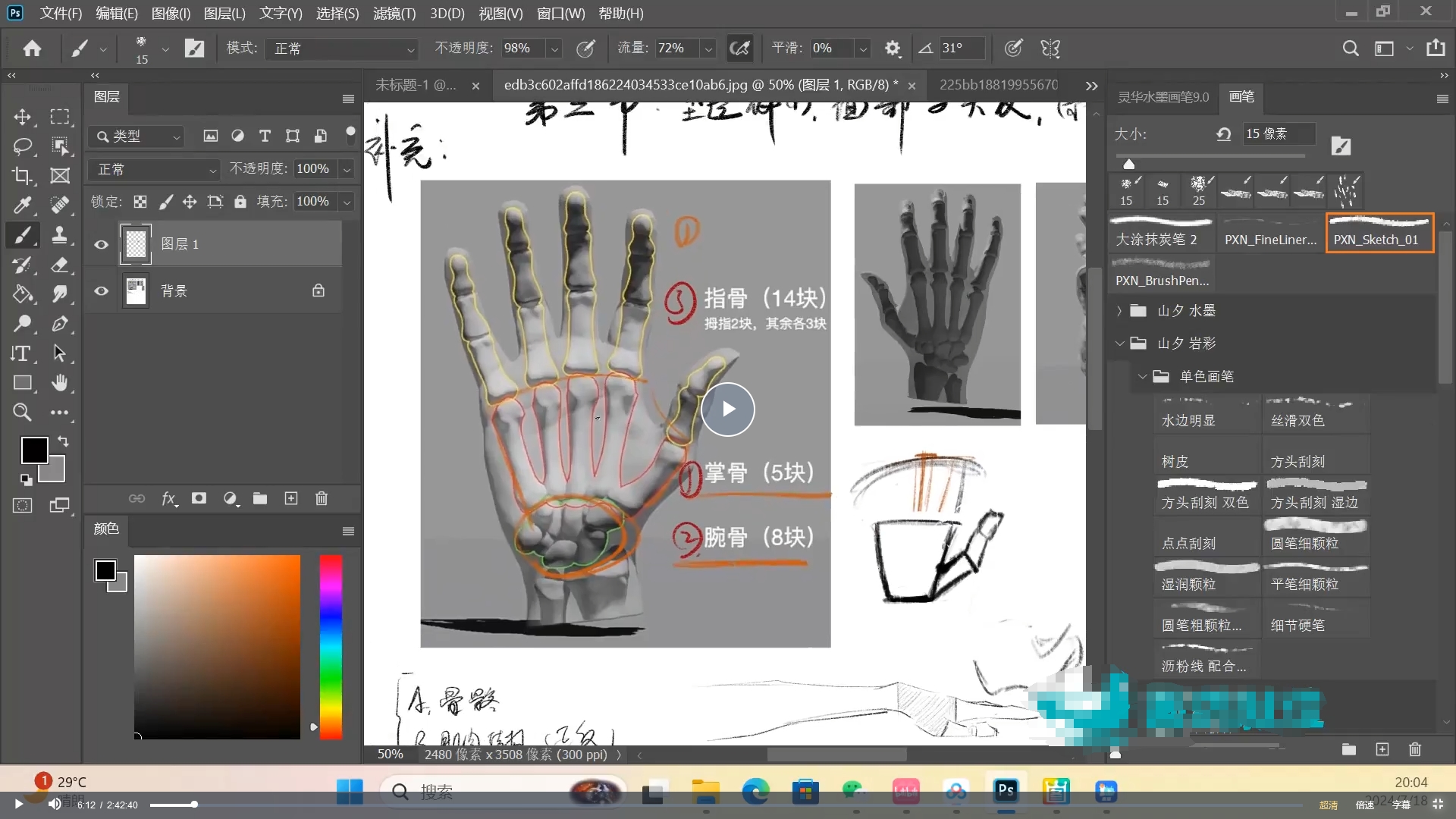Select the Brush tool in toolbar

22,235
